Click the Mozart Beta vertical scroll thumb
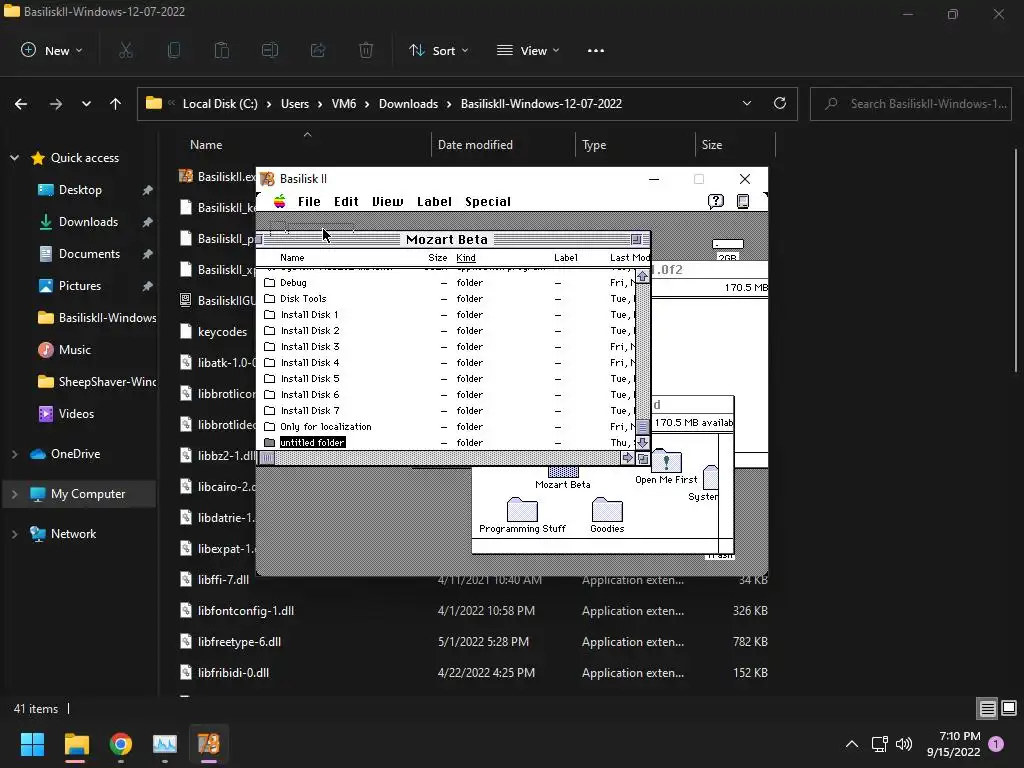Image resolution: width=1024 pixels, height=768 pixels. pyautogui.click(x=643, y=427)
